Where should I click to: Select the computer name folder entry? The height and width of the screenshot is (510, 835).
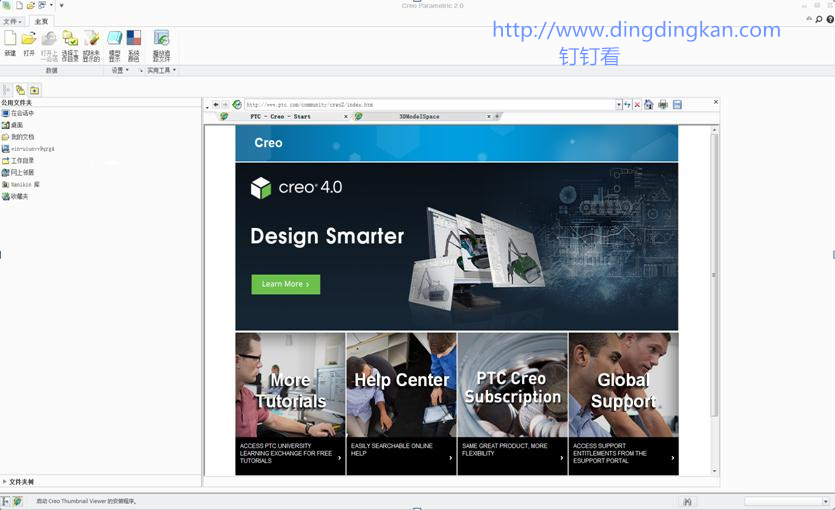click(28, 149)
